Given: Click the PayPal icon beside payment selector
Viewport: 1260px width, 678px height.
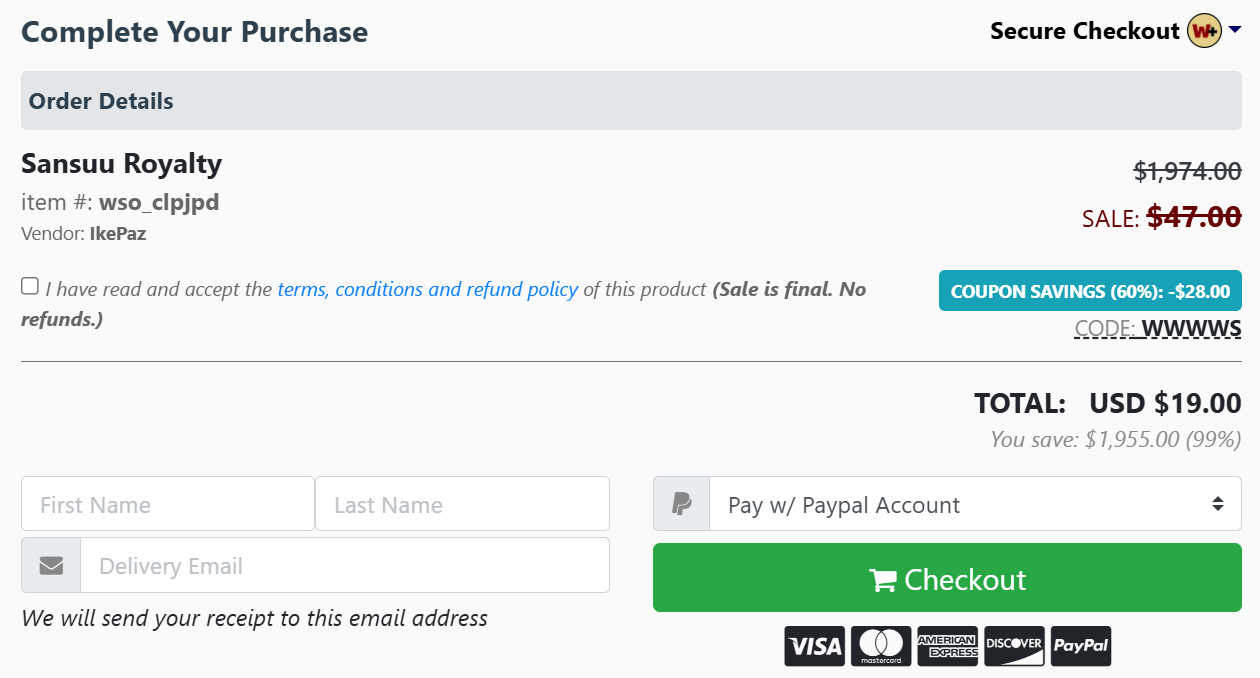Looking at the screenshot, I should [682, 504].
